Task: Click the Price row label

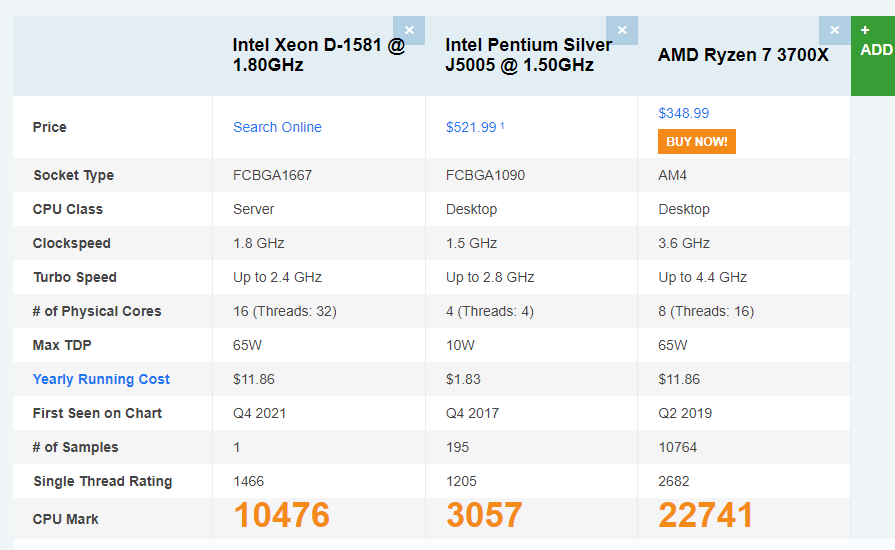Action: [50, 127]
